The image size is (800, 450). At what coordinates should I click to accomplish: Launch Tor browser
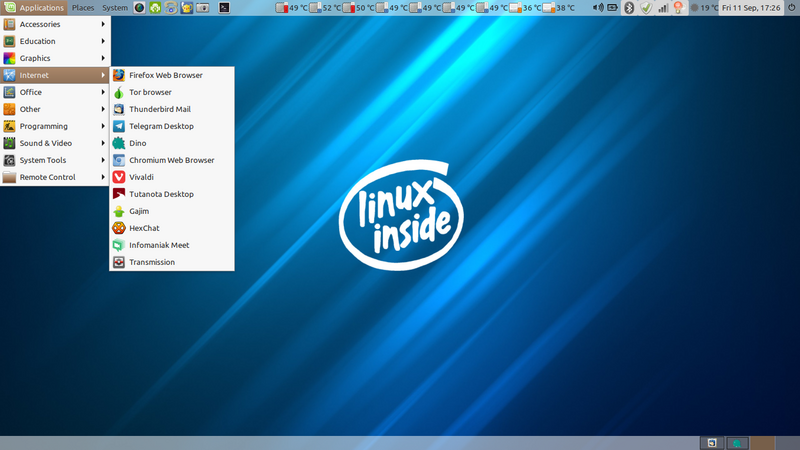172,92
